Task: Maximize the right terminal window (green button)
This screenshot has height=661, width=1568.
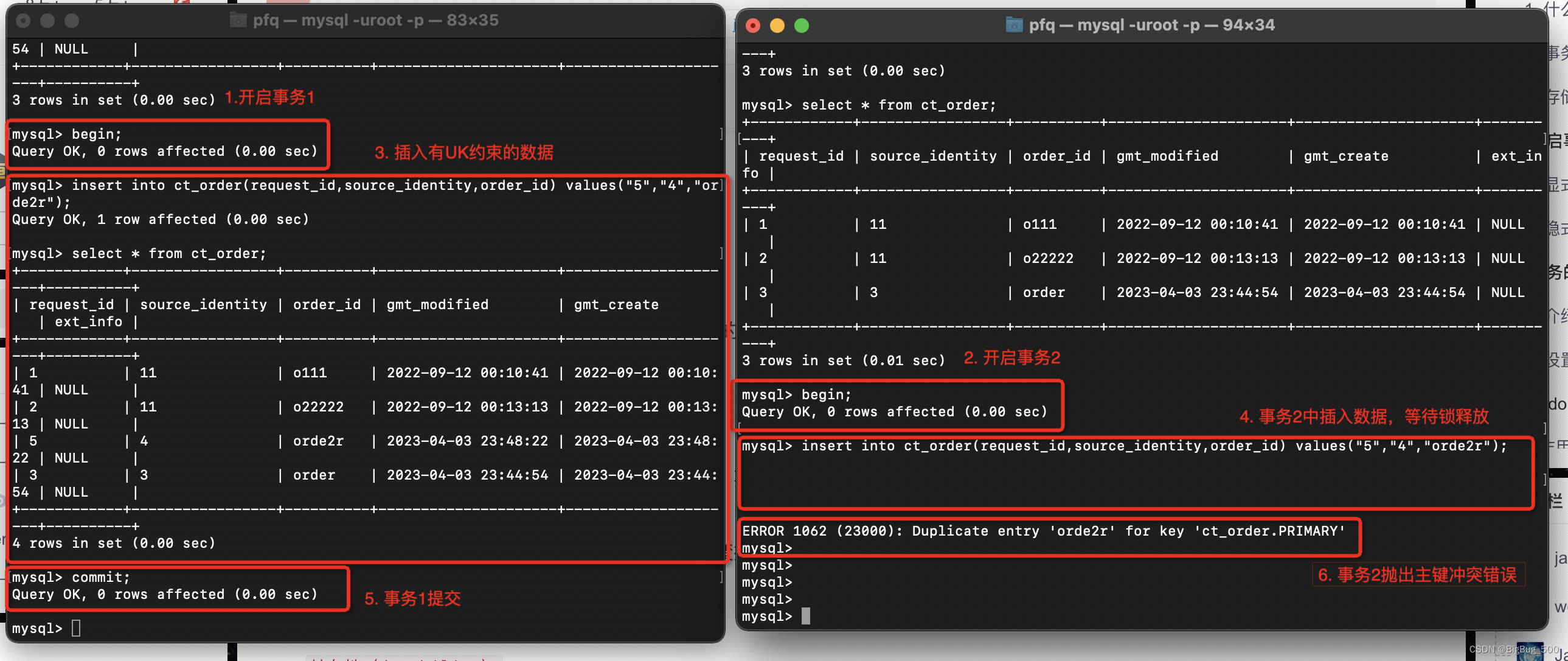Action: (802, 26)
